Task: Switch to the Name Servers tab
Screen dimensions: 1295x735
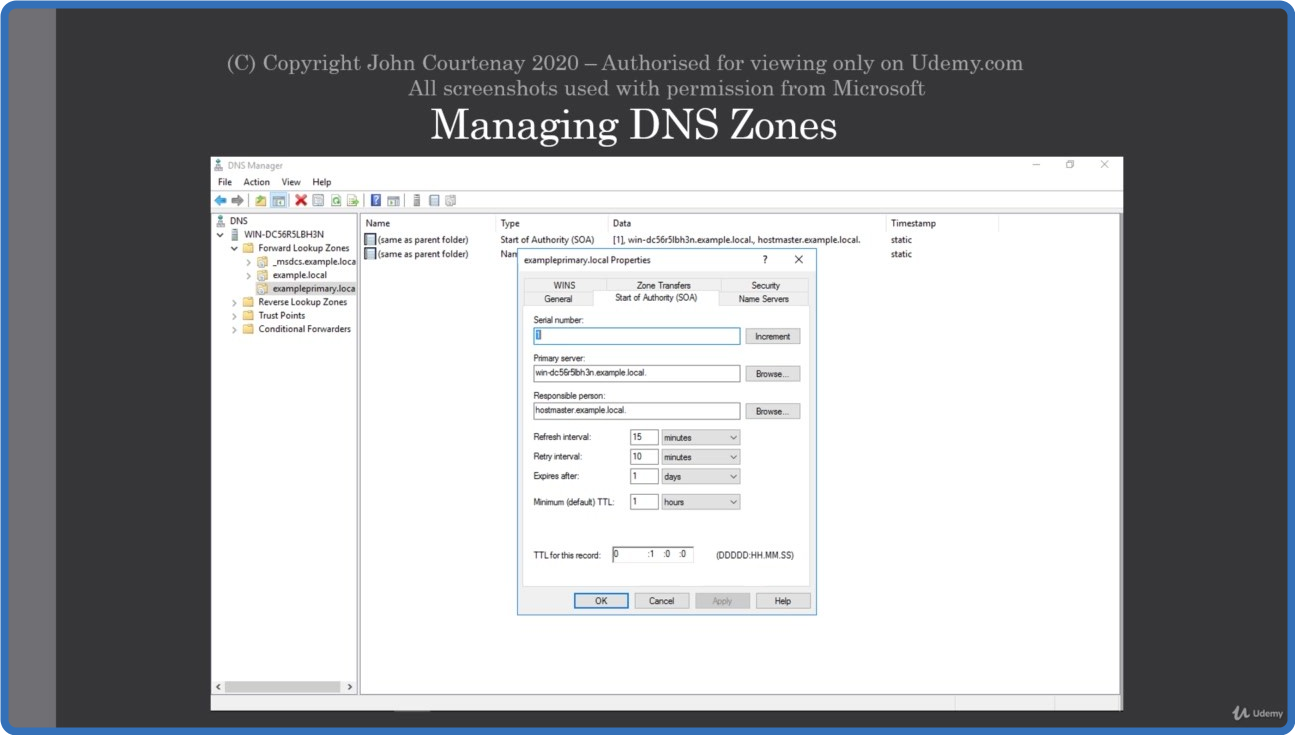Action: pyautogui.click(x=763, y=299)
